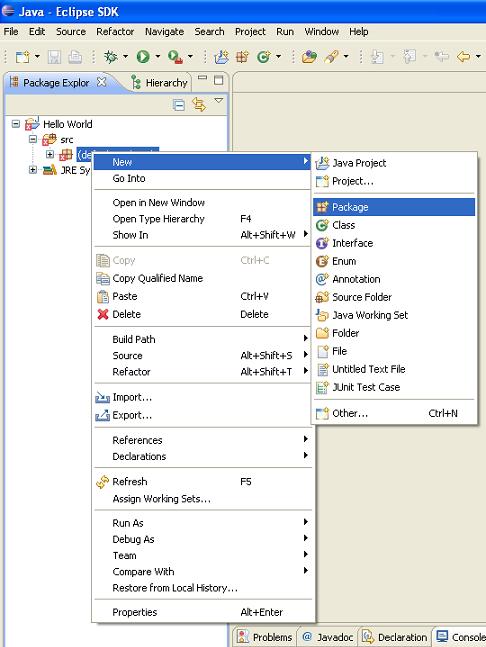This screenshot has width=486, height=647.
Task: Open Package Explorer view menu triangle
Action: pyautogui.click(x=219, y=101)
